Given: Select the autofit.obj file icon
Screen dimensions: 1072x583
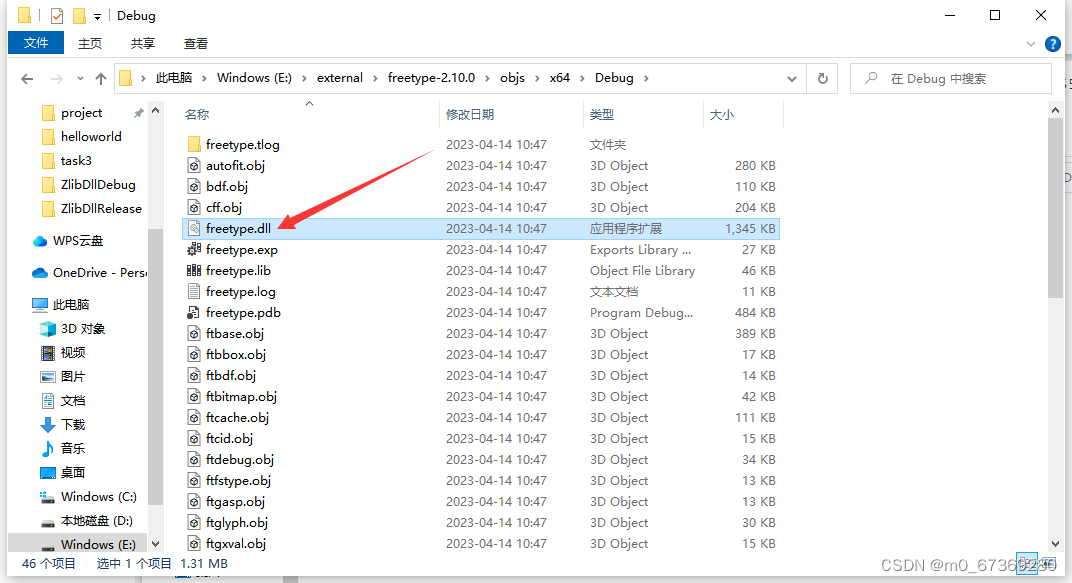Looking at the screenshot, I should 194,165.
